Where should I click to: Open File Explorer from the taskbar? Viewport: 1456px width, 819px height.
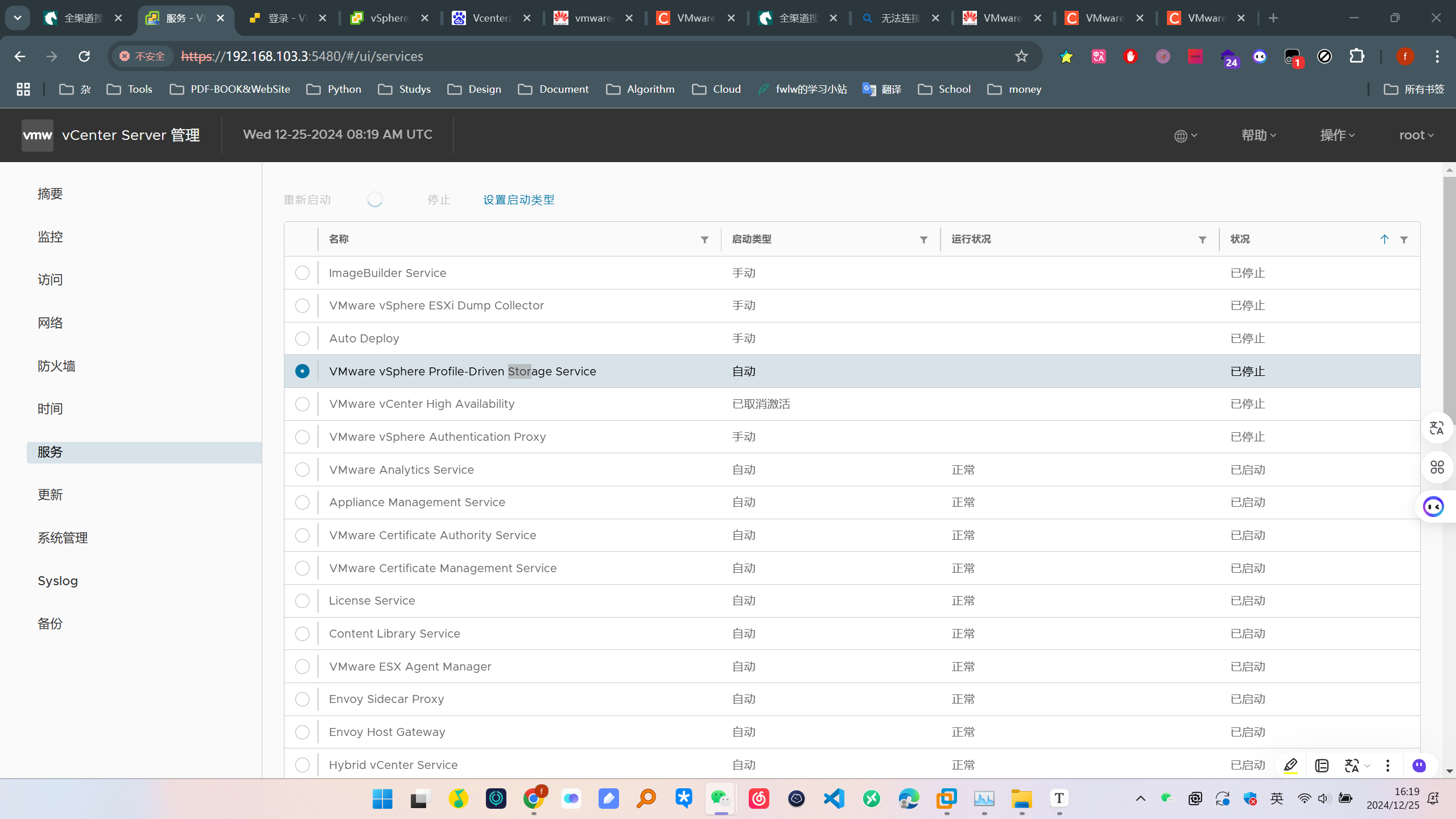1021,799
